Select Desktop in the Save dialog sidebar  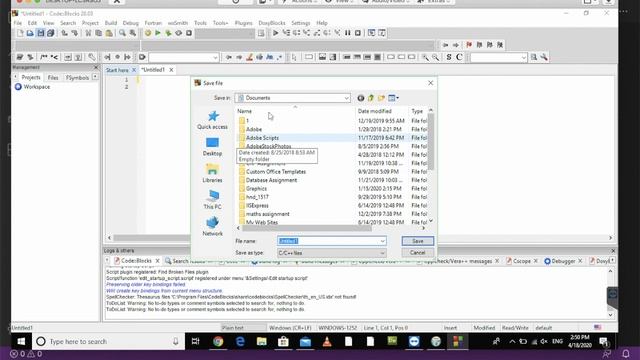[212, 147]
